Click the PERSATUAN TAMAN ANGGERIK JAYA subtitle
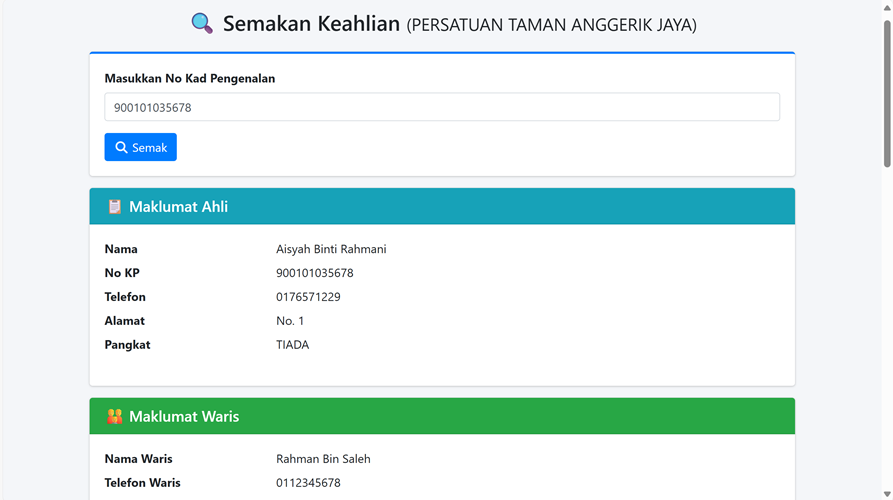893x500 pixels. coord(551,25)
